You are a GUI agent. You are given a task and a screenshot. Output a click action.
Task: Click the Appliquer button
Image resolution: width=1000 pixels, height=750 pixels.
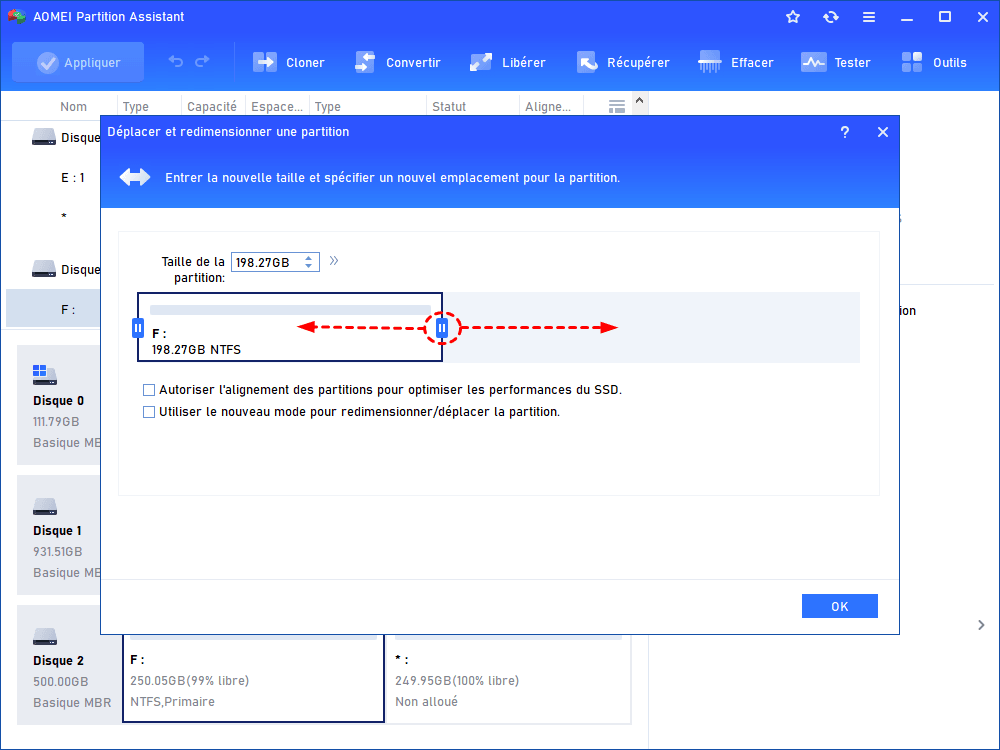tap(78, 62)
